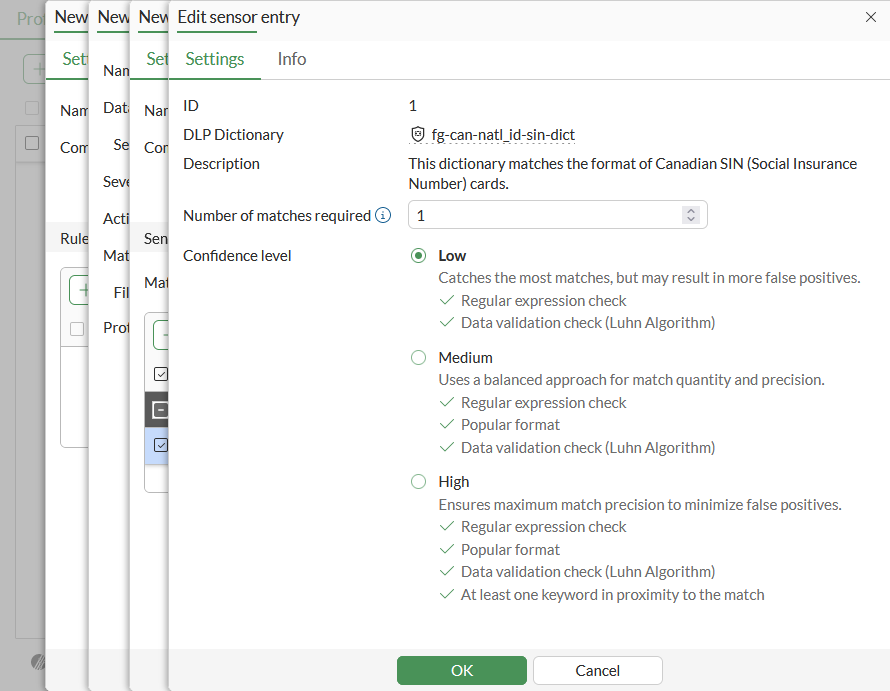Click the green checkmark beside Regular expression check under Low

coord(447,300)
